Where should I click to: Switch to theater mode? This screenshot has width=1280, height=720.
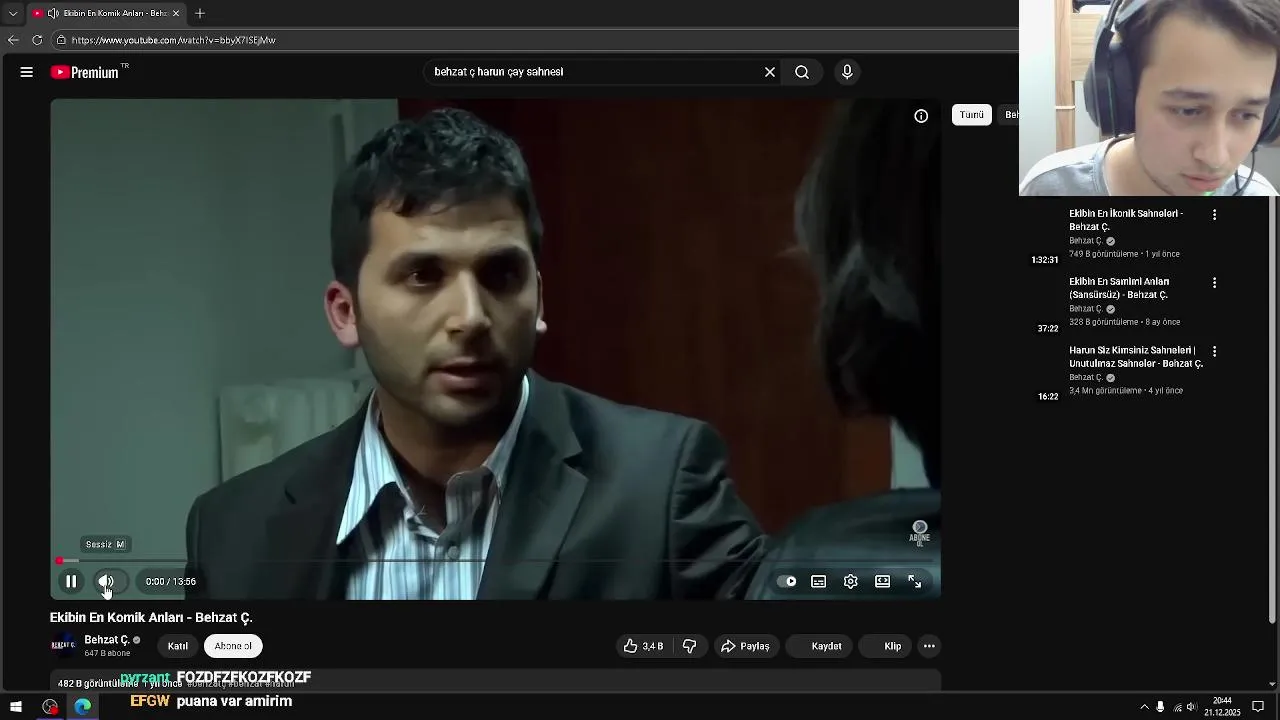point(882,581)
